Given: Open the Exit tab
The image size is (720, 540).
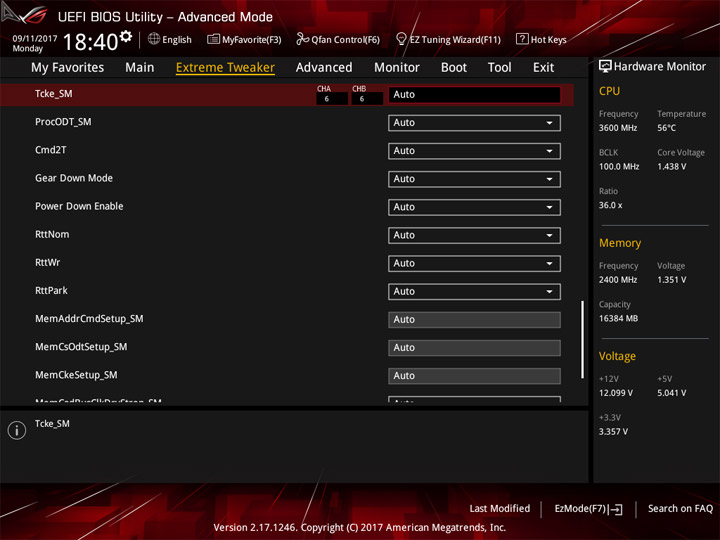Looking at the screenshot, I should (543, 68).
